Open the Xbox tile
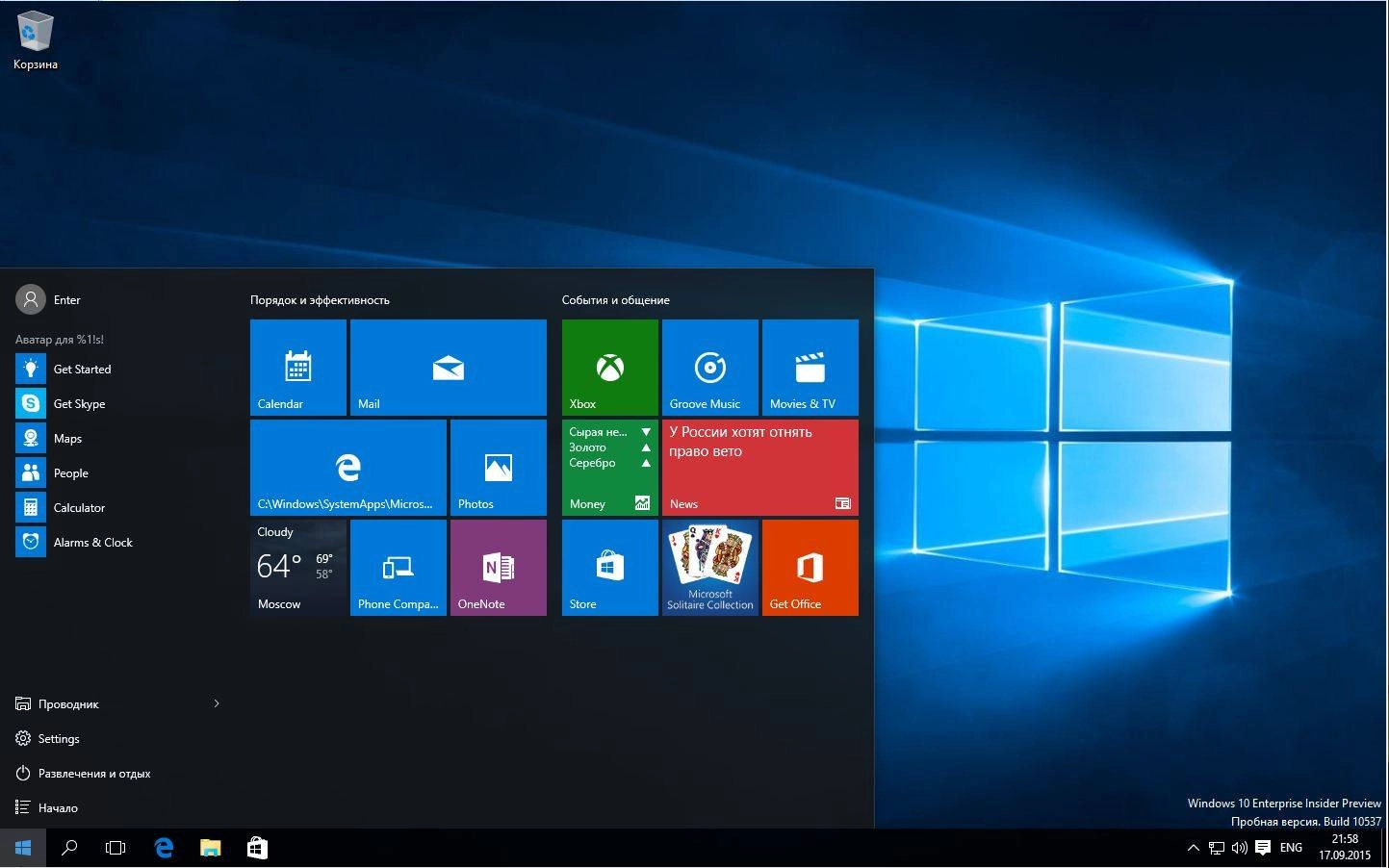1389x868 pixels. (610, 368)
